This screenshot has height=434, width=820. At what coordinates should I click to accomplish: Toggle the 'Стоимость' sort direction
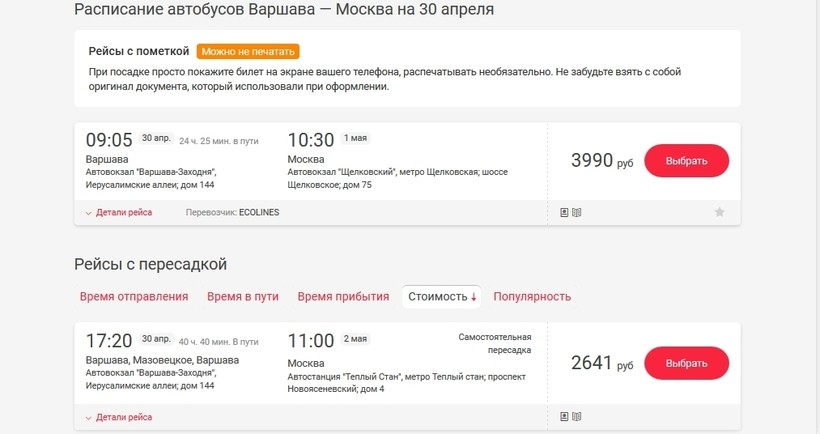coord(442,296)
